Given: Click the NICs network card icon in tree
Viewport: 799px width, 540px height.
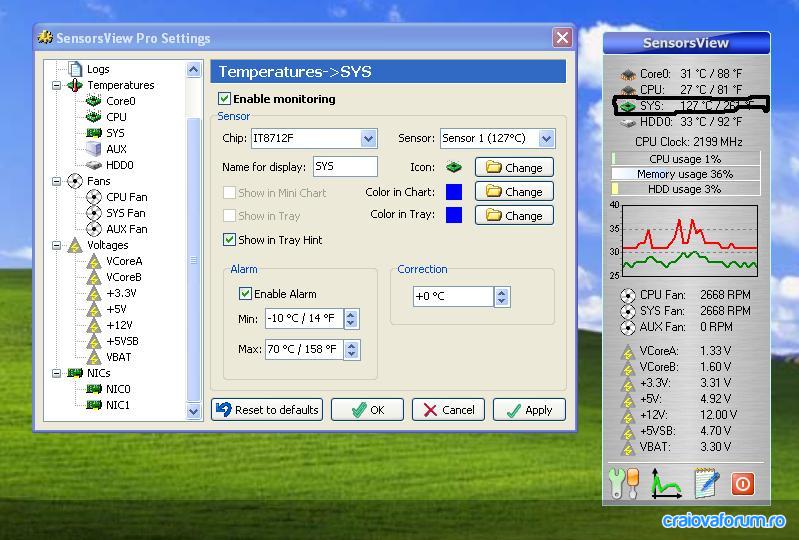Looking at the screenshot, I should (75, 373).
